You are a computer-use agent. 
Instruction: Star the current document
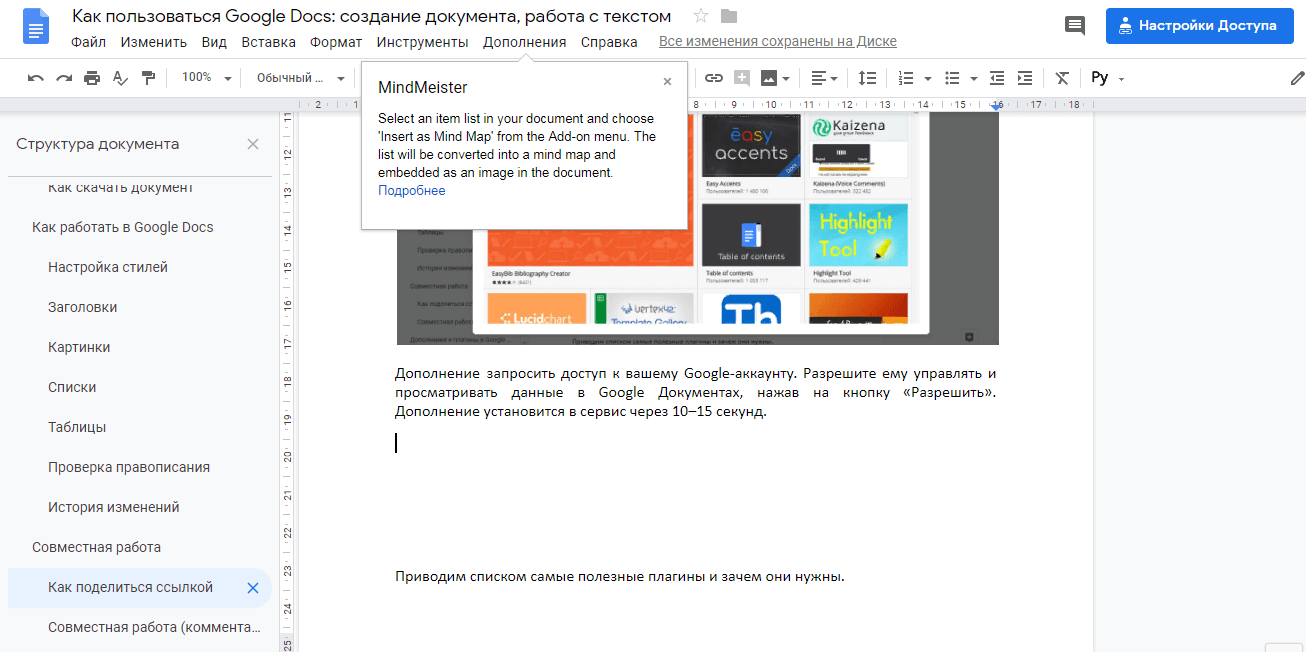[700, 16]
